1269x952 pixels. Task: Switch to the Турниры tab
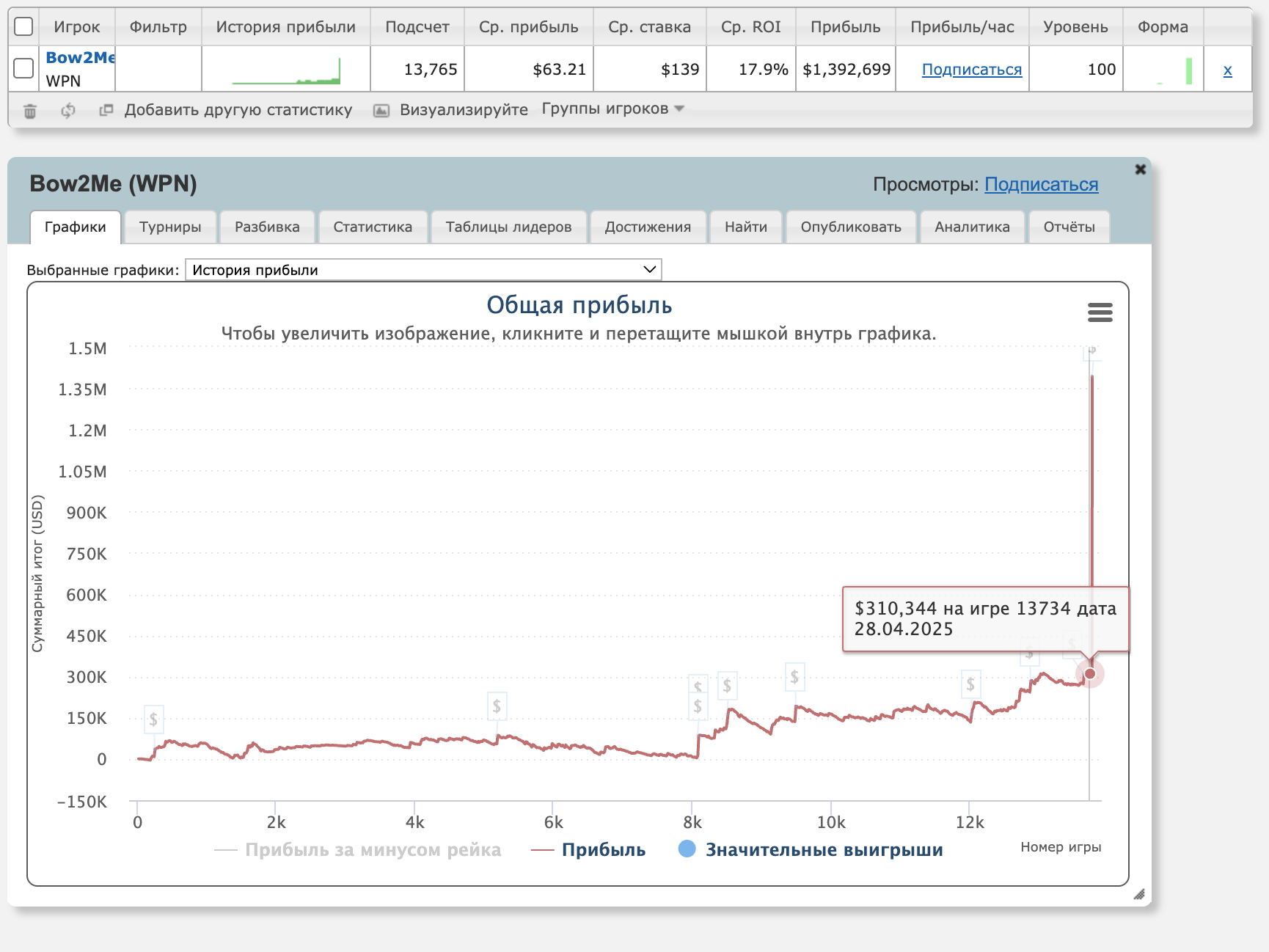[170, 227]
